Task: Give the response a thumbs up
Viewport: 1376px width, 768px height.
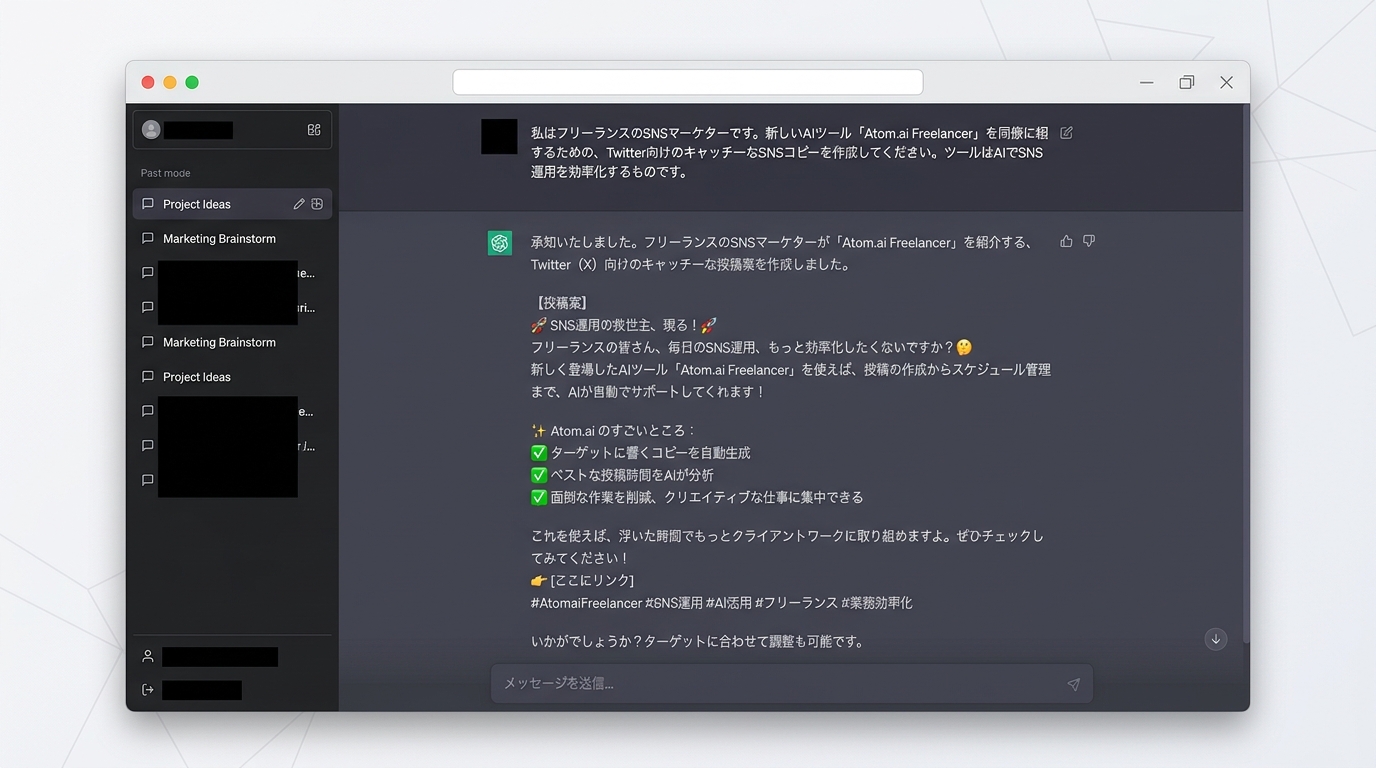Action: tap(1066, 241)
